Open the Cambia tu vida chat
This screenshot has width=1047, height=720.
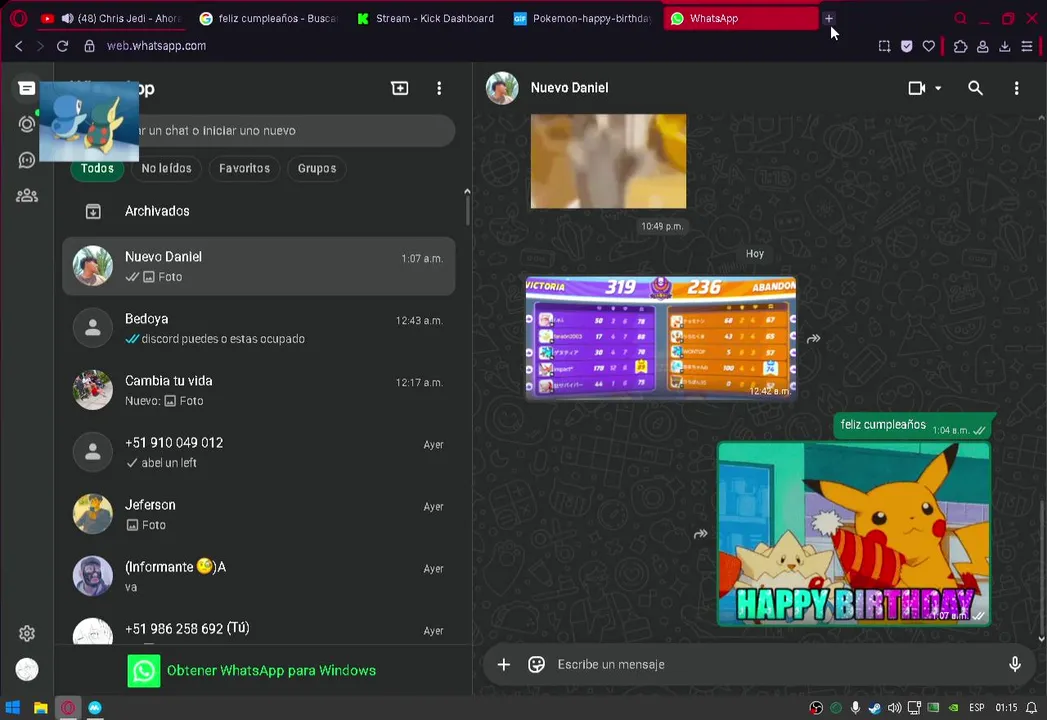coord(259,390)
